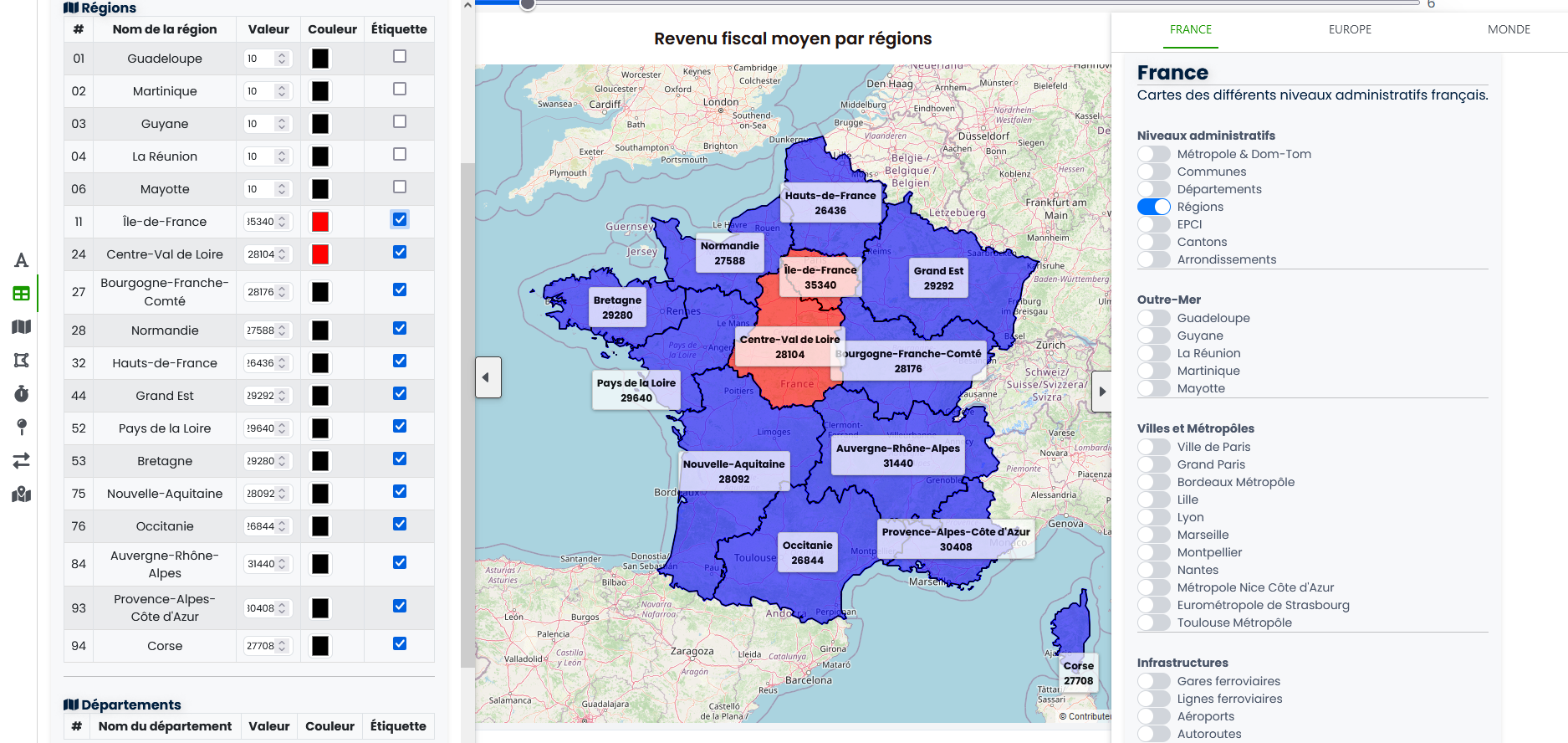Click the Contributeurs attribution link on map

[x=1089, y=716]
